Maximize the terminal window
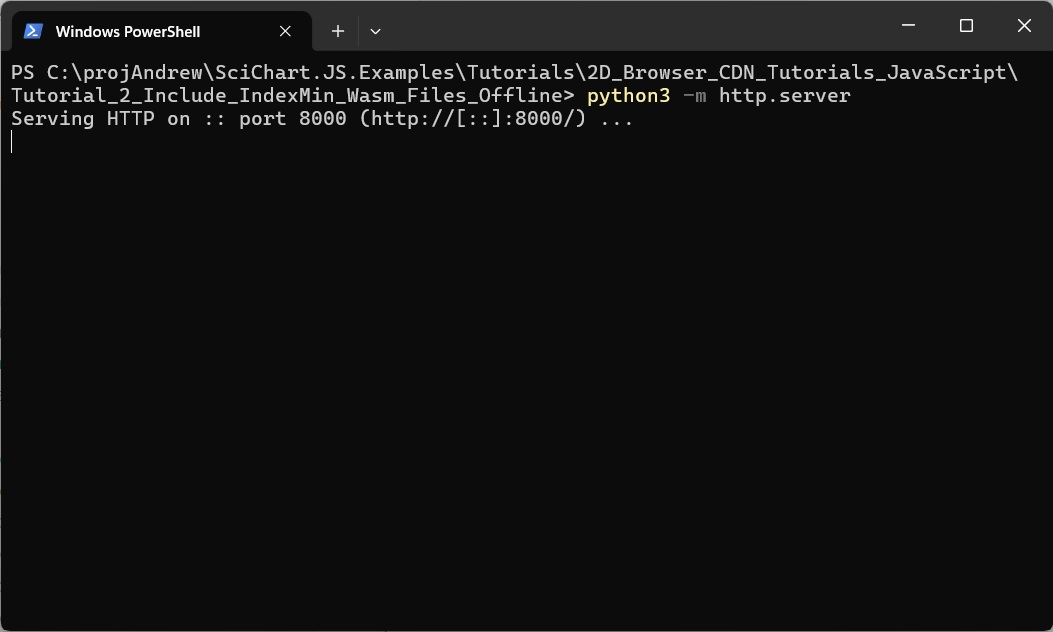1053x632 pixels. [966, 26]
